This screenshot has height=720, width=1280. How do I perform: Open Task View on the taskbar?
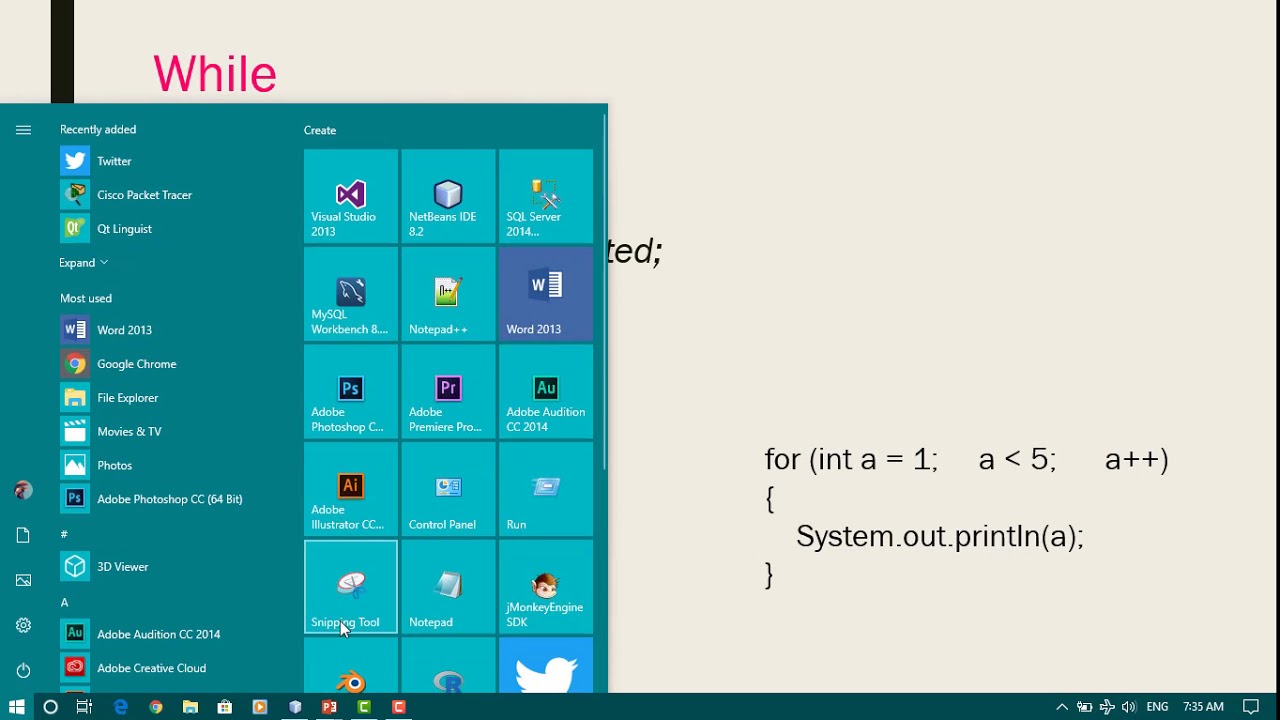[x=84, y=707]
